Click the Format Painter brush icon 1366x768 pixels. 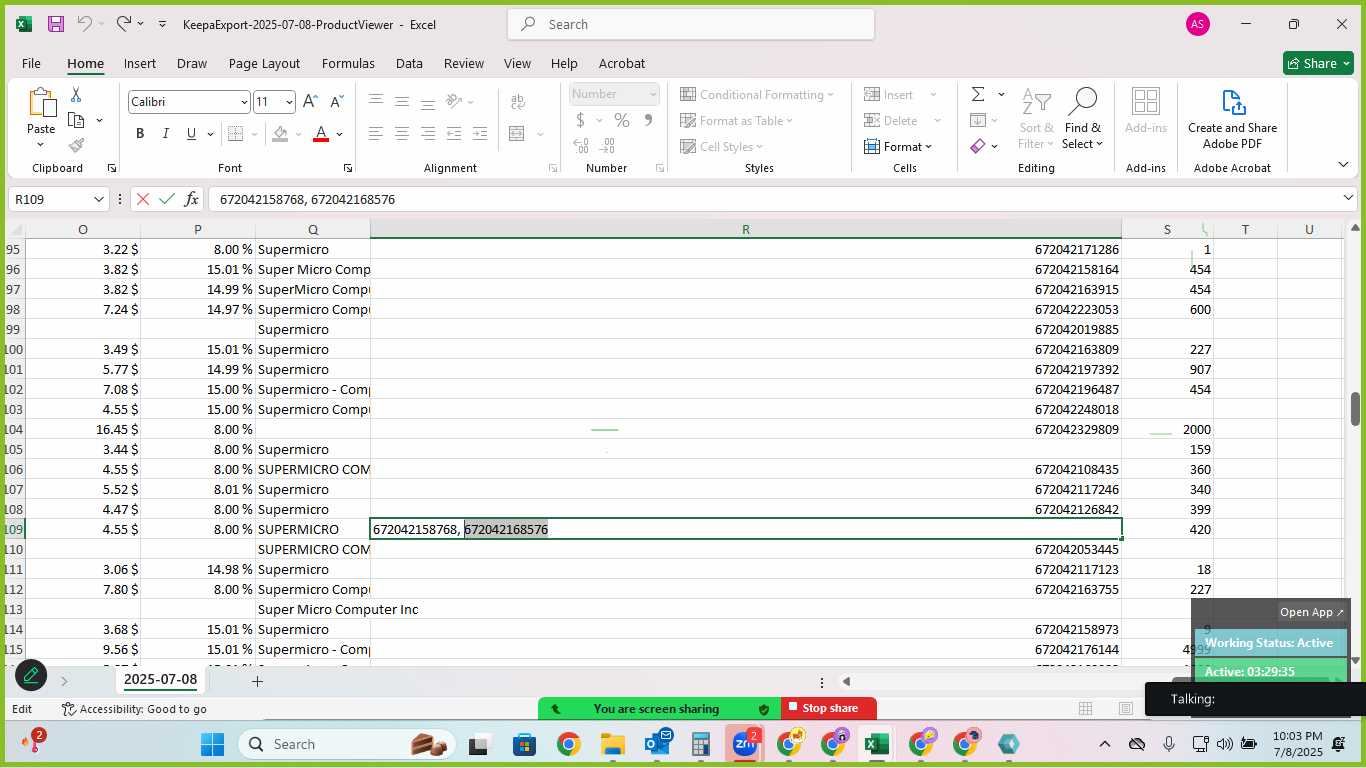pyautogui.click(x=76, y=145)
